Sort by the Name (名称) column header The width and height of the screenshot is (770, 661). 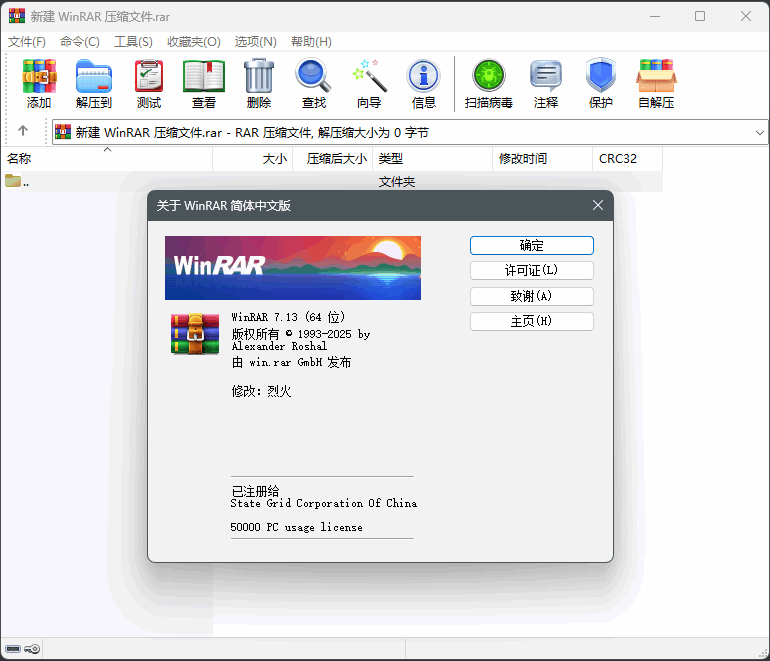[x=19, y=158]
